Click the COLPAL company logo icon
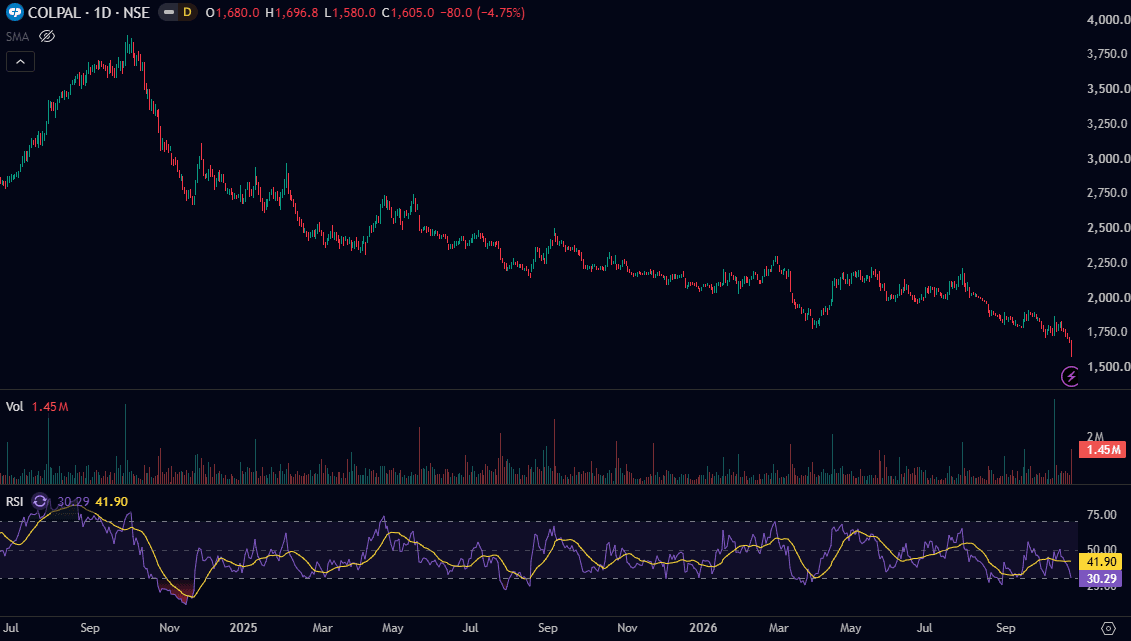The image size is (1131, 641). (x=14, y=12)
